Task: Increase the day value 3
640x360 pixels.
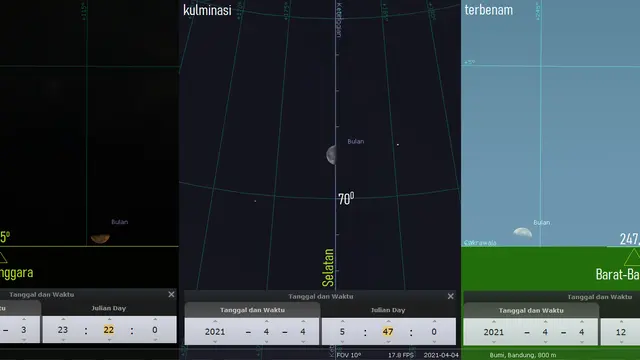Action: [24, 319]
